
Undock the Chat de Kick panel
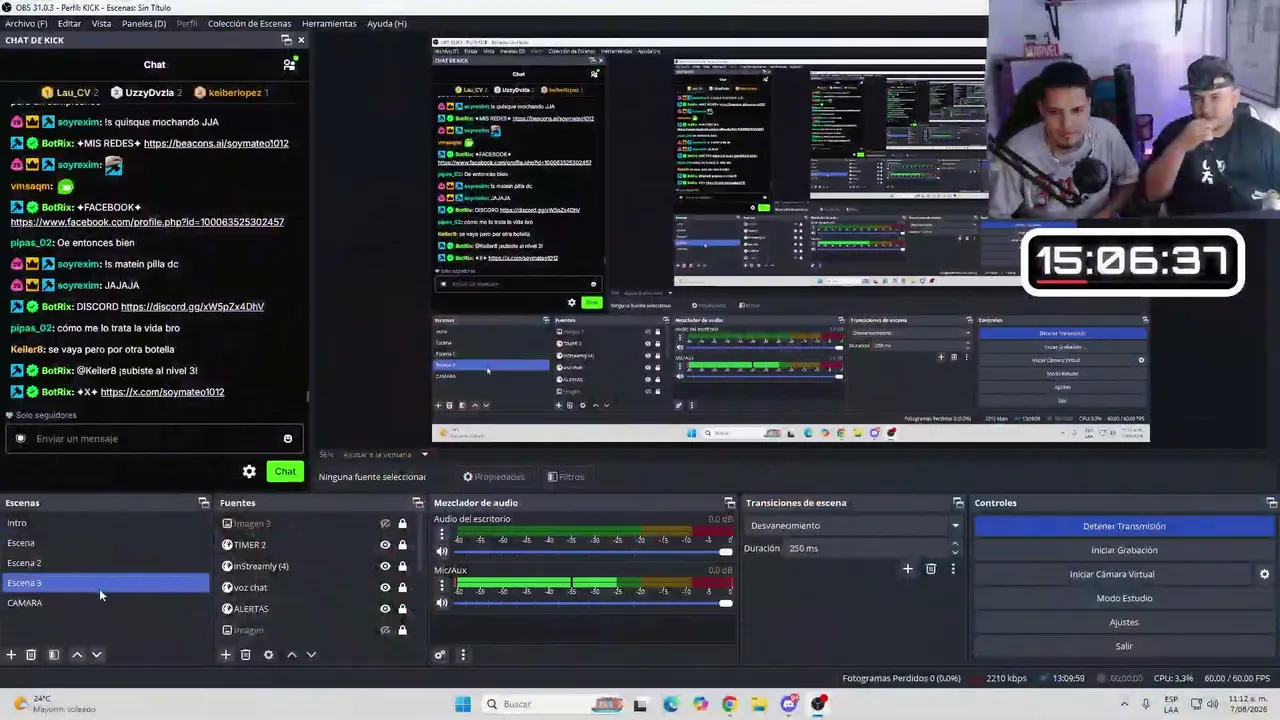[287, 40]
